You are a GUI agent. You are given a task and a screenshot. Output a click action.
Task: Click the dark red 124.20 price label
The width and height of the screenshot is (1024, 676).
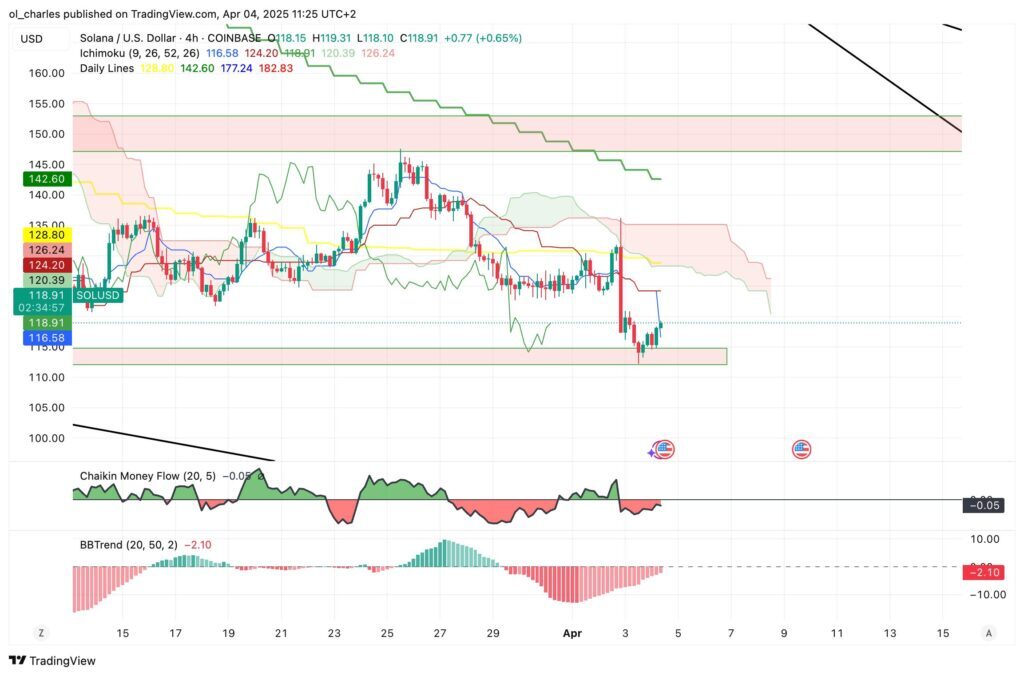41,265
